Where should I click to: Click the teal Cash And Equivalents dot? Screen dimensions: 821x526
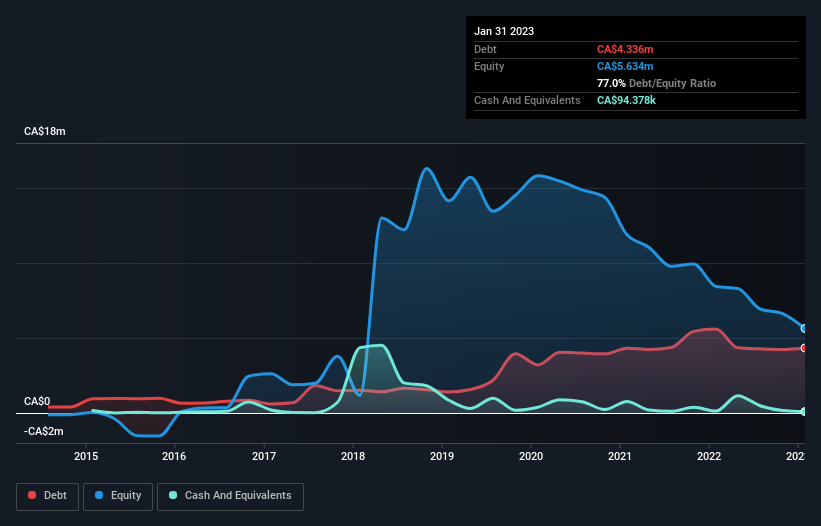coord(173,495)
